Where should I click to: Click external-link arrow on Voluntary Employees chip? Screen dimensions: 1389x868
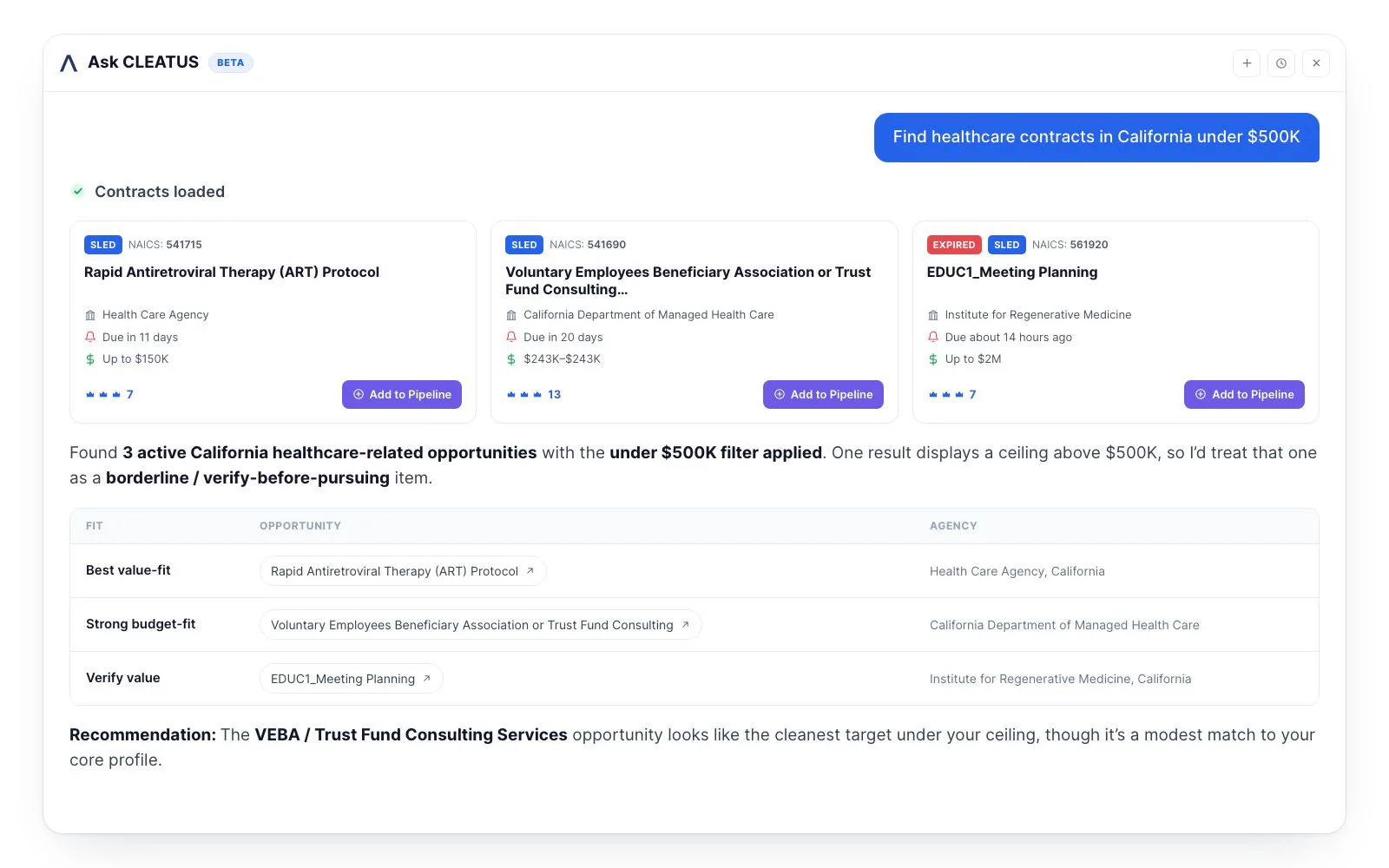pos(685,625)
